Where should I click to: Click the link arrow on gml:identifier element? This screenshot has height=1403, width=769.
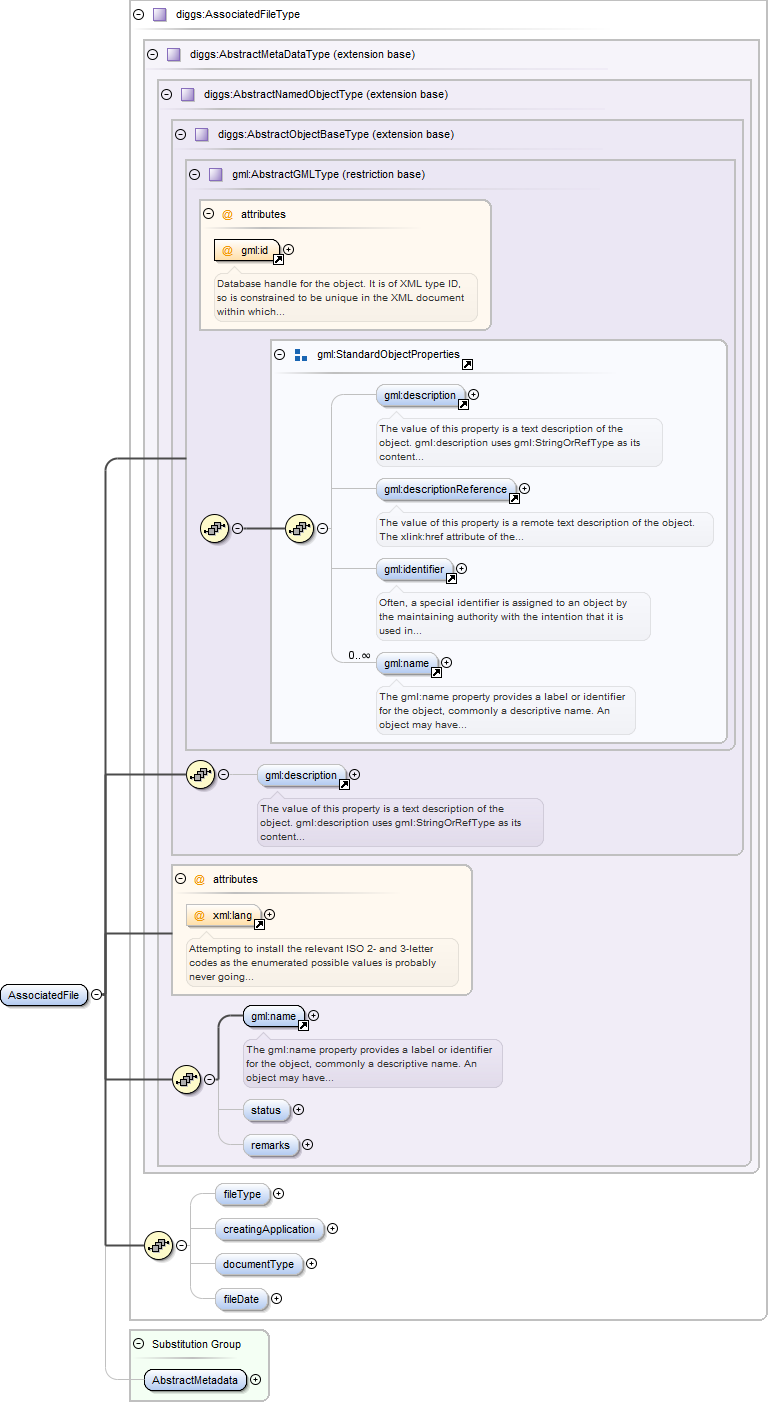click(451, 578)
